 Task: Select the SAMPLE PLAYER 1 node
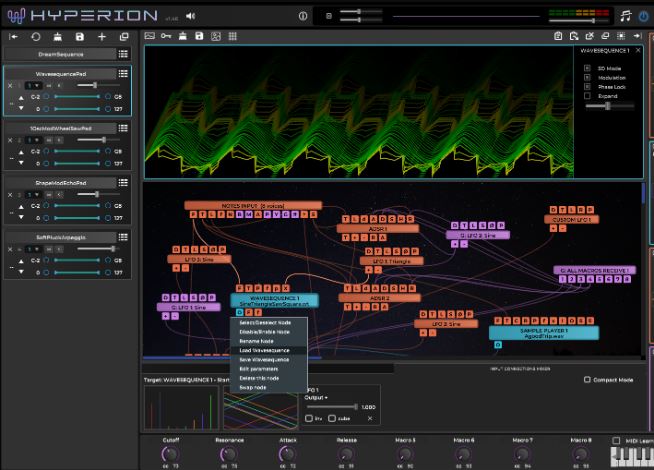pos(544,333)
